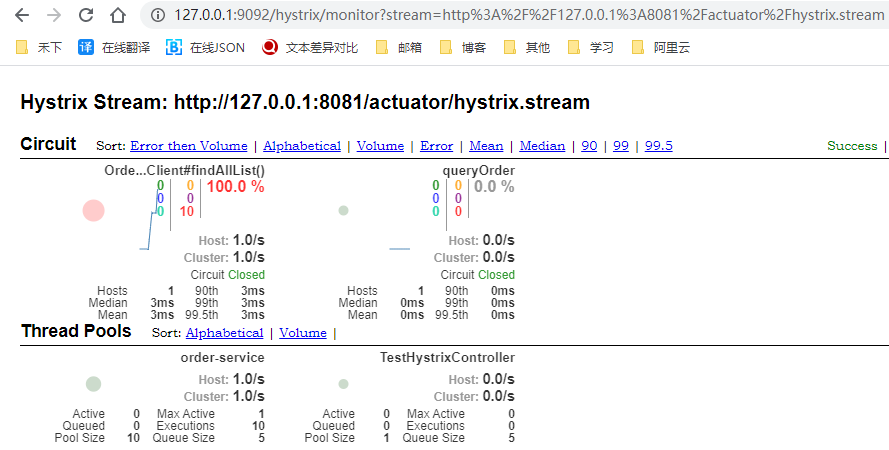Click the Hystrix Stream page heading
889x450 pixels.
(x=305, y=102)
